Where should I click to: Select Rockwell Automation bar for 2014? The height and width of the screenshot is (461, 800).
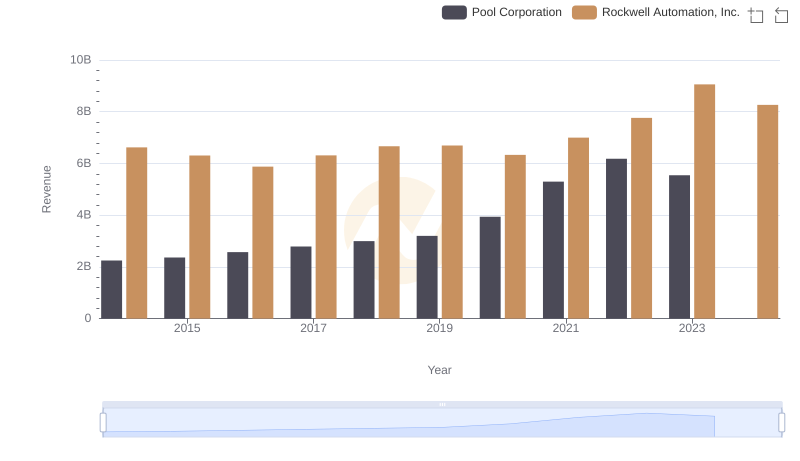(137, 233)
